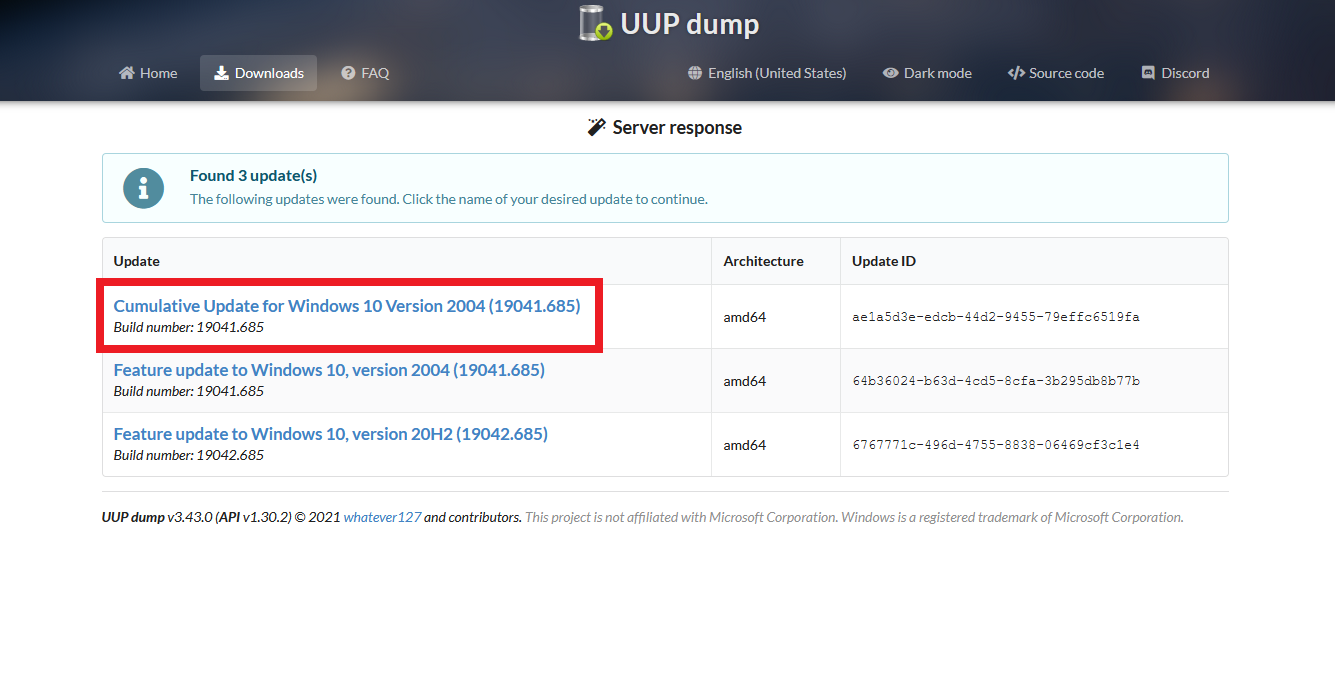The height and width of the screenshot is (684, 1335).
Task: Click the magic wand Server response icon
Action: (x=597, y=127)
